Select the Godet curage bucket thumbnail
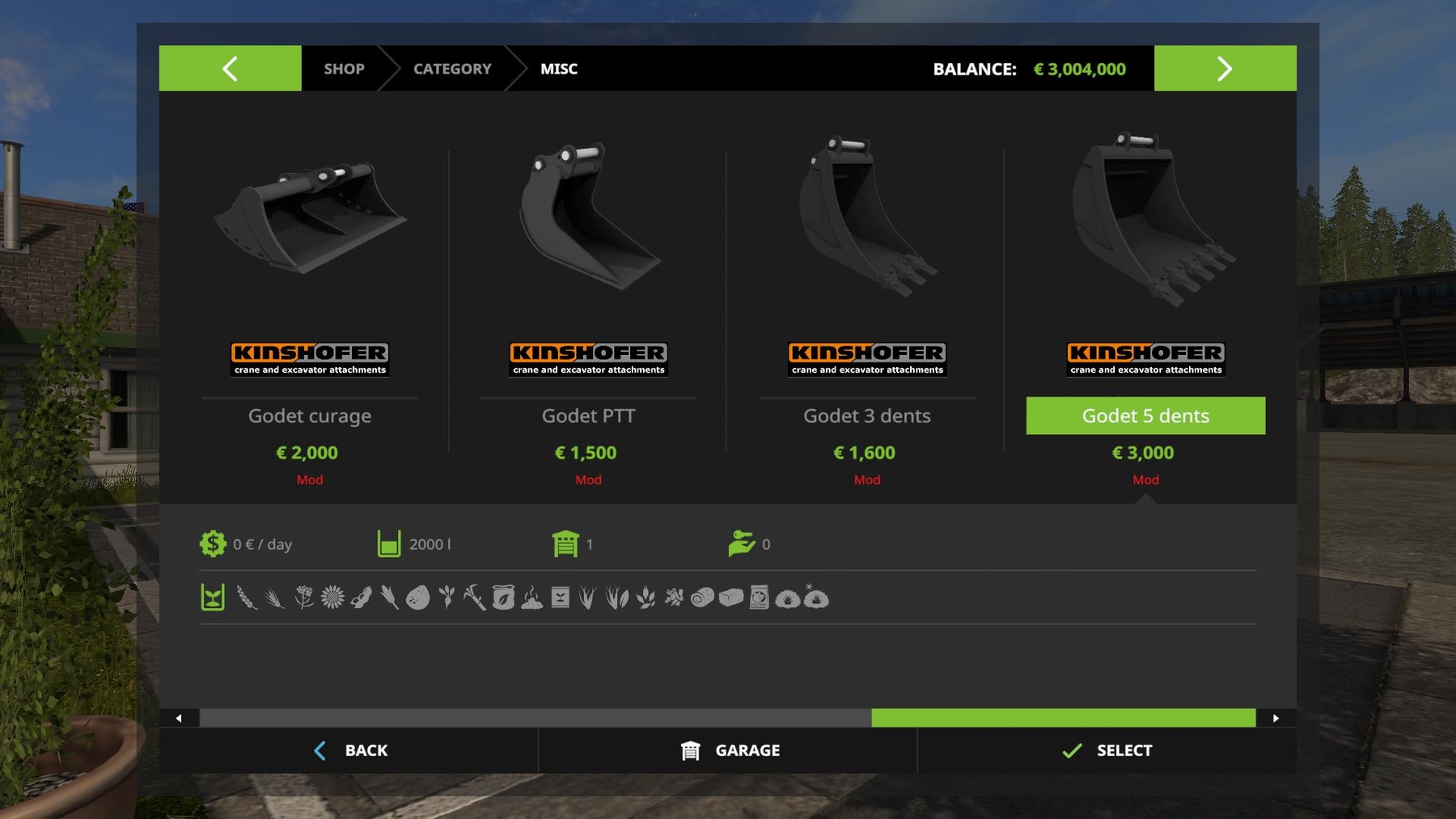1456x819 pixels. click(310, 218)
